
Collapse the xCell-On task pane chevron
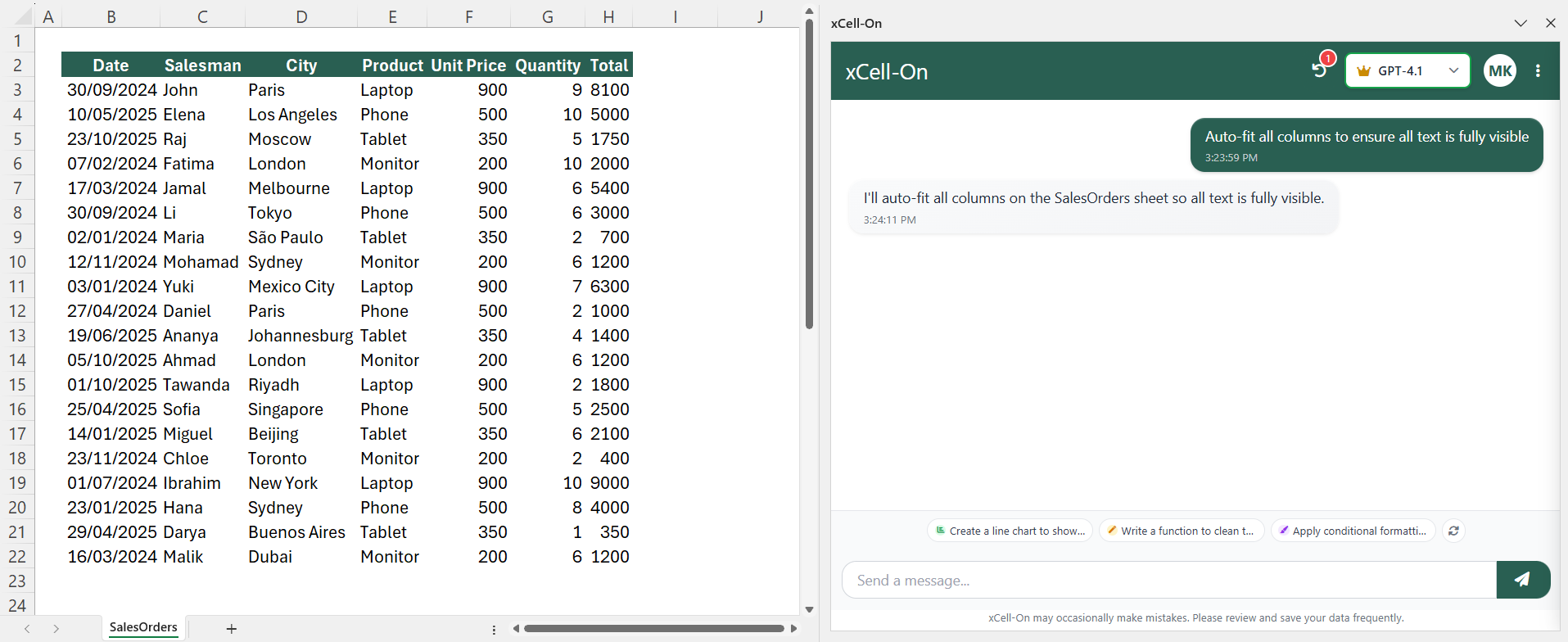[1521, 23]
